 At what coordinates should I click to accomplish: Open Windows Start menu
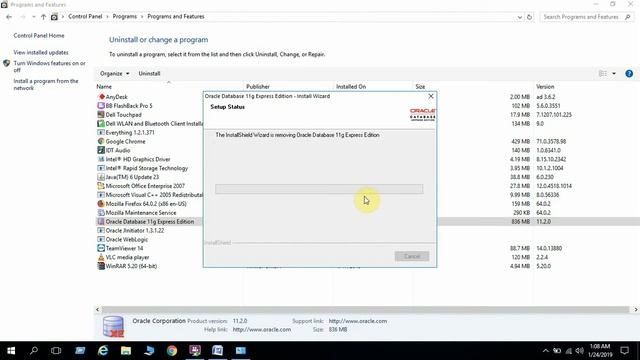tap(11, 351)
